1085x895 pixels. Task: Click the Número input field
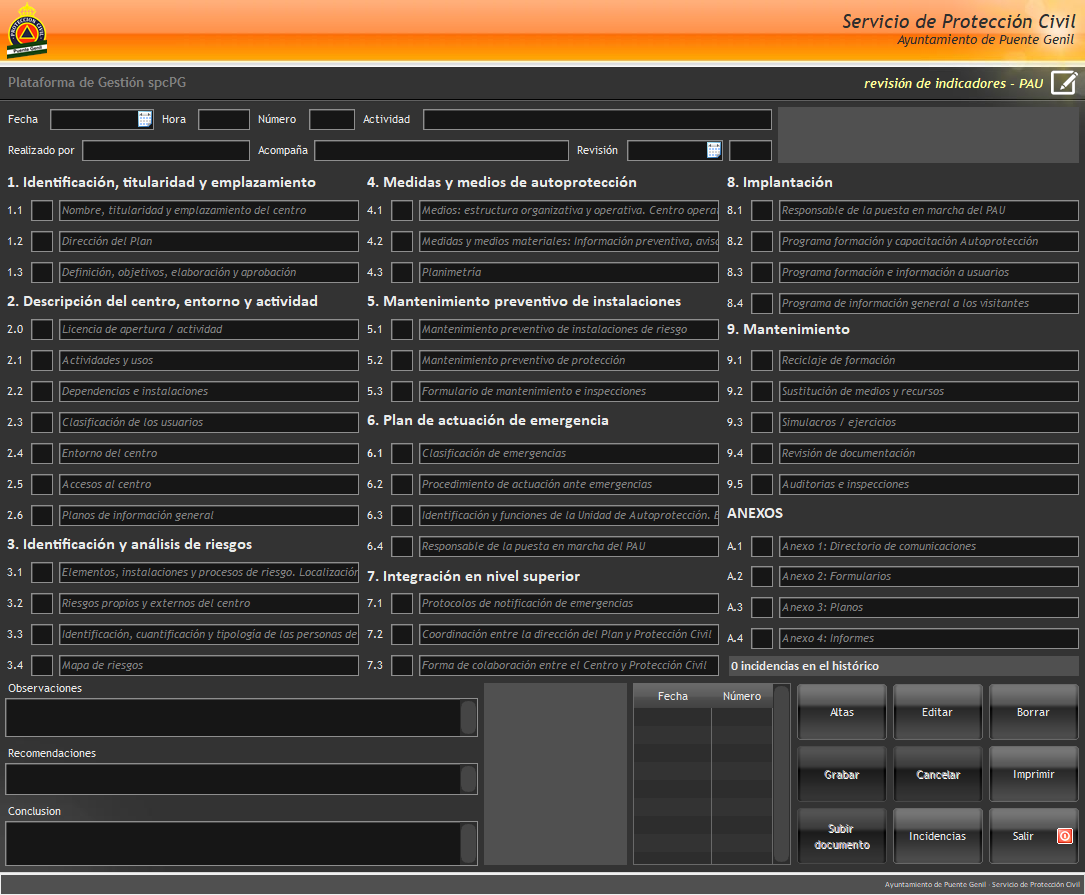point(332,119)
